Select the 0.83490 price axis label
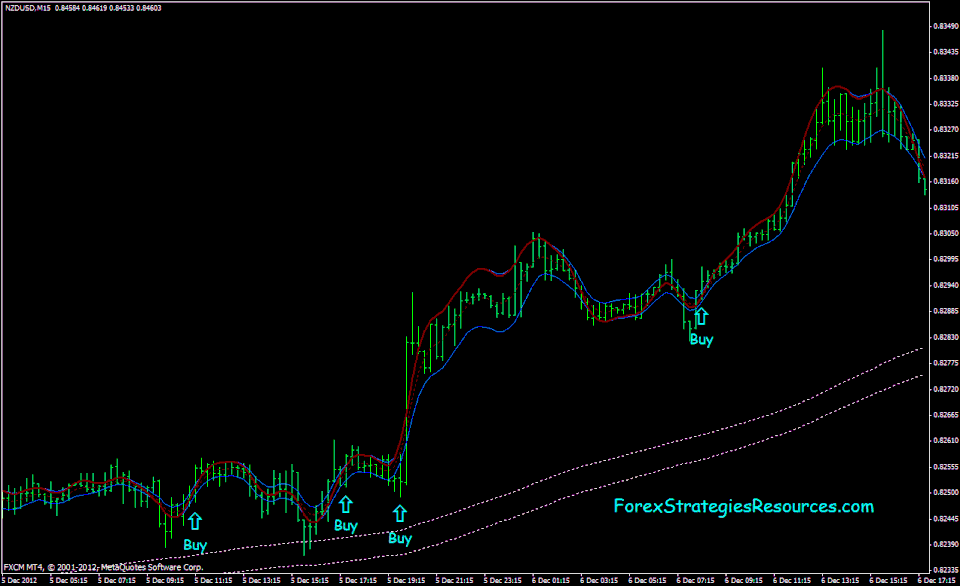 click(x=946, y=26)
